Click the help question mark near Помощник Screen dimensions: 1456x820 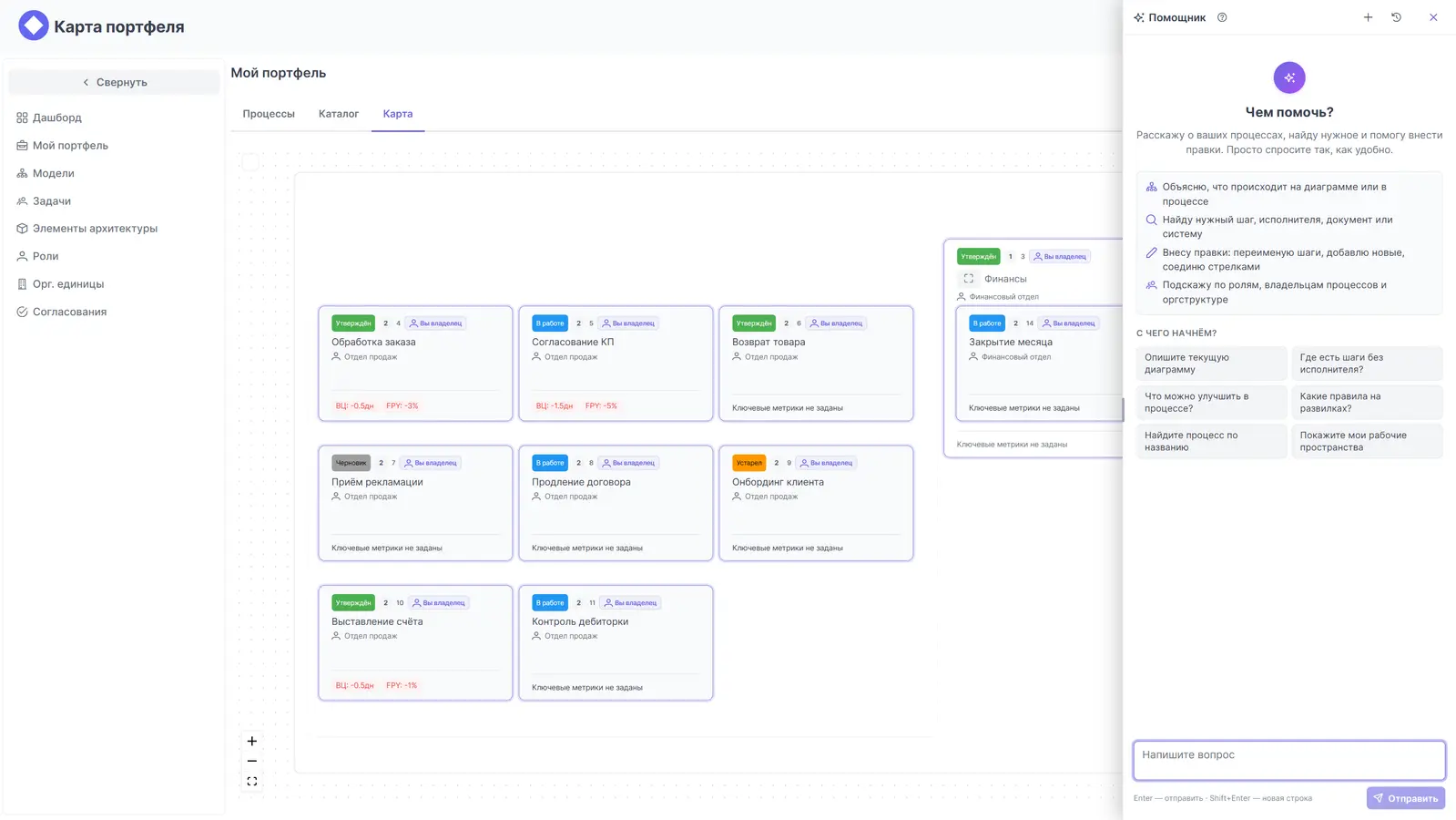(x=1222, y=17)
